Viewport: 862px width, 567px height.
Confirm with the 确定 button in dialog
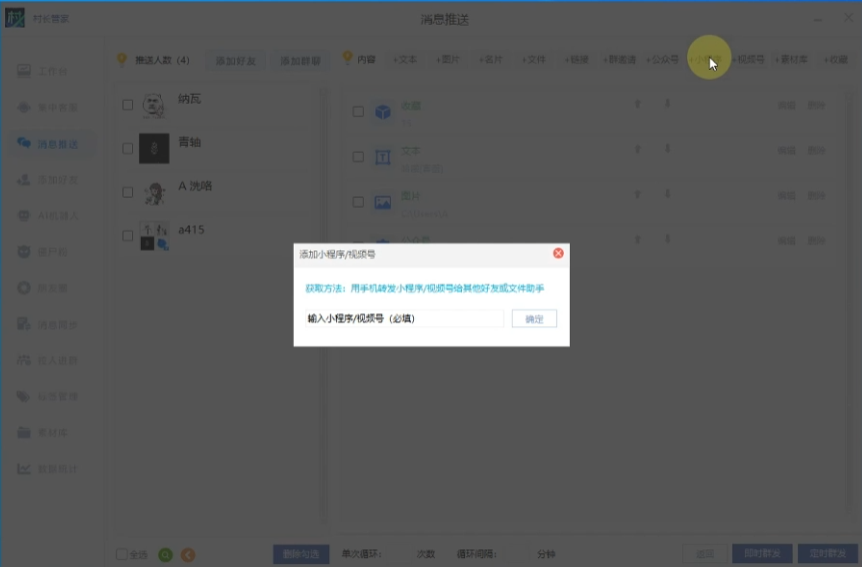534,318
